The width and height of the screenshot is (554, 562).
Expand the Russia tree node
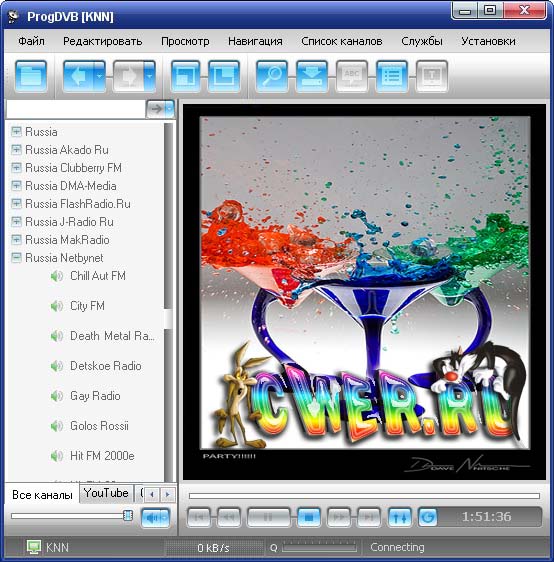click(x=16, y=132)
